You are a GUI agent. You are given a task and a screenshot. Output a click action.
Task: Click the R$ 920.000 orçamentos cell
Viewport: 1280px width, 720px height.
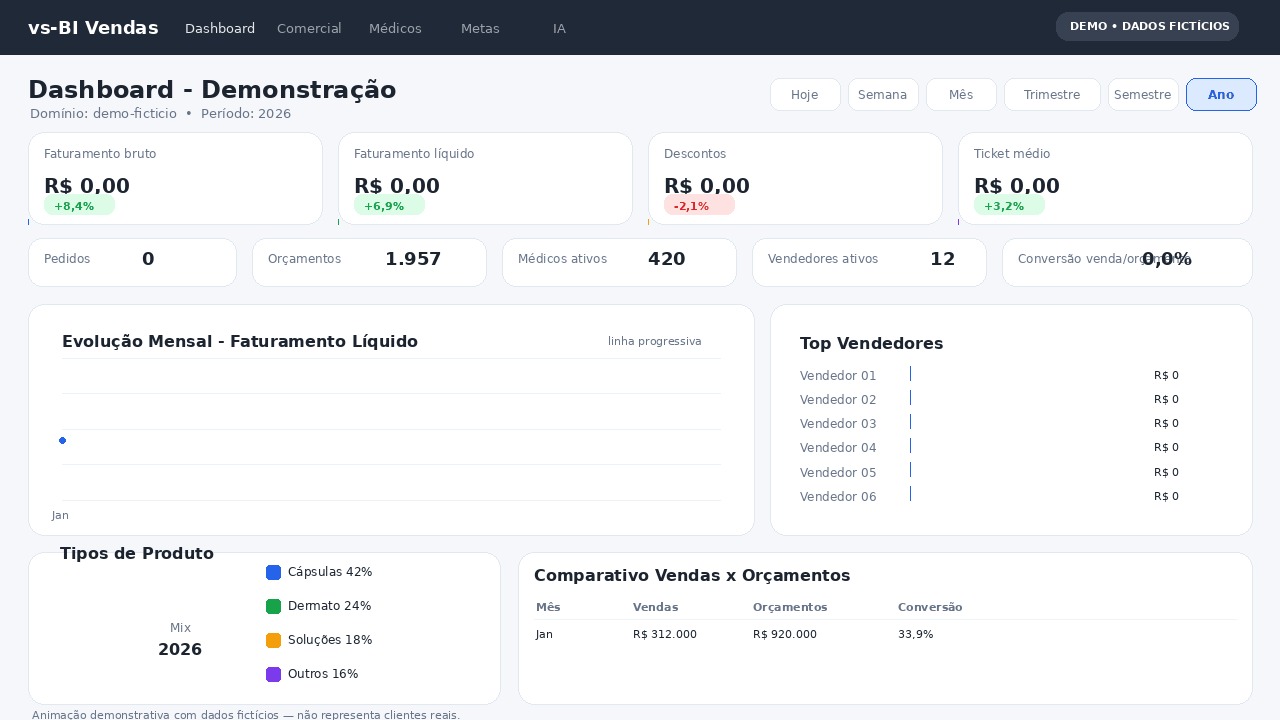click(785, 634)
